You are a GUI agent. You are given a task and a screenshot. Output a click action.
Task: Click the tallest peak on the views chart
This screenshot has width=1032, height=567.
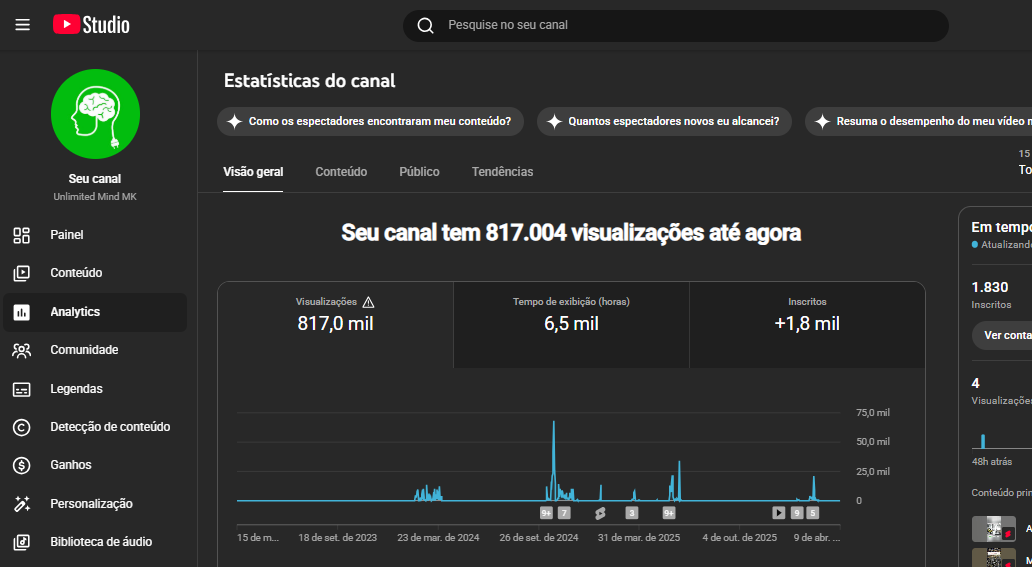pos(554,421)
